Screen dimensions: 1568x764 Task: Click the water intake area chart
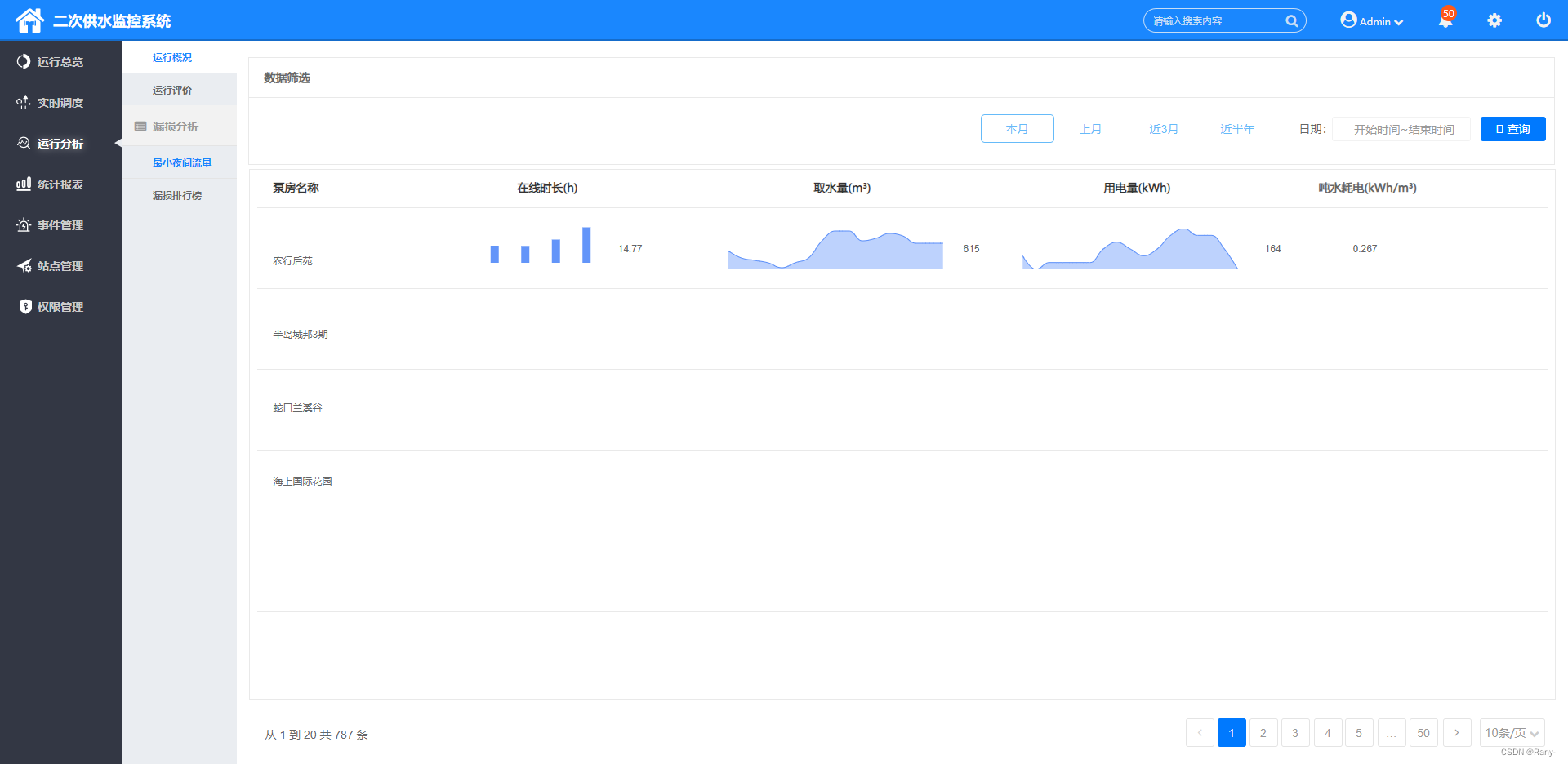[x=835, y=249]
